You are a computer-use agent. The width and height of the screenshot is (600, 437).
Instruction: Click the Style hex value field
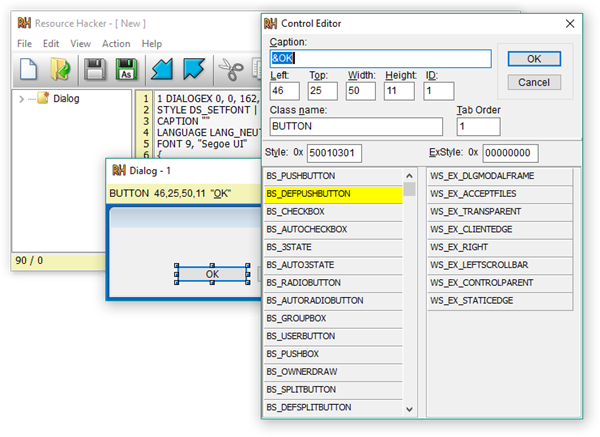point(334,153)
